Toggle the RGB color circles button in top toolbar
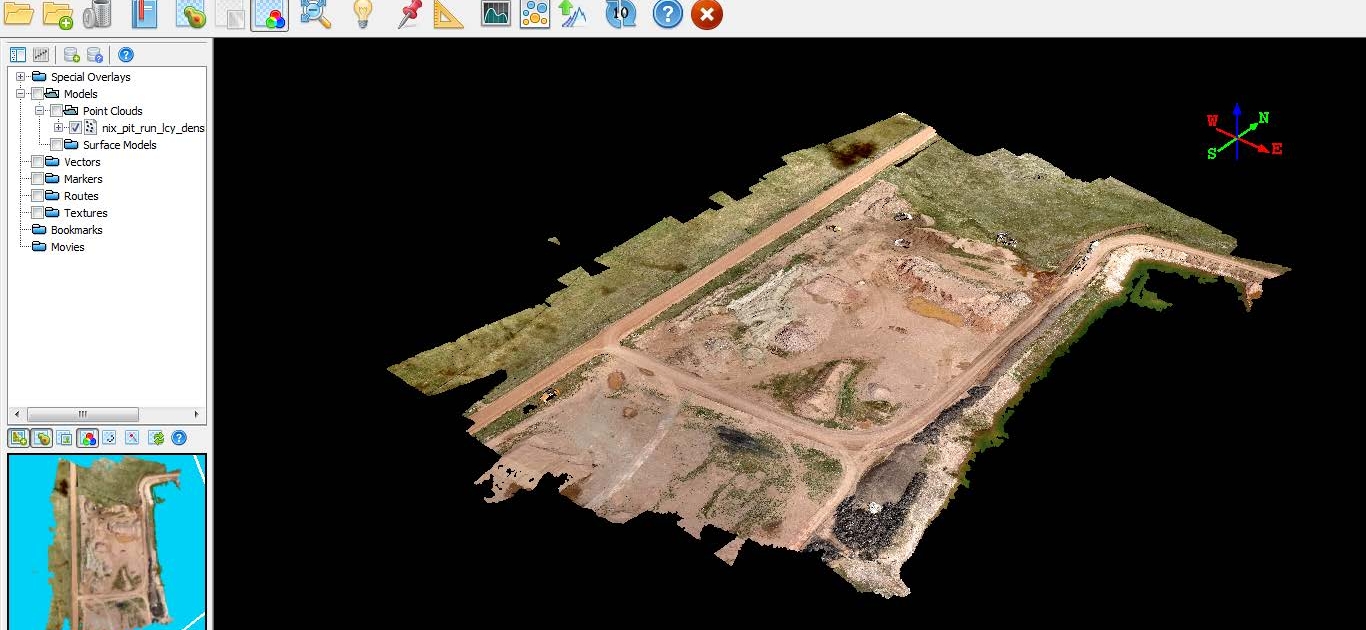 270,14
